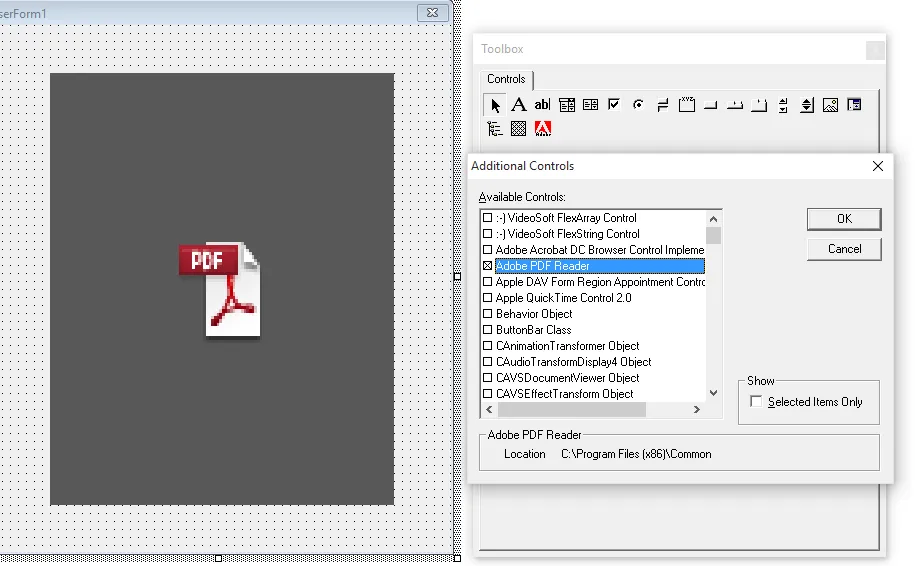915x566 pixels.
Task: Close the UserForm1 window
Action: click(432, 12)
